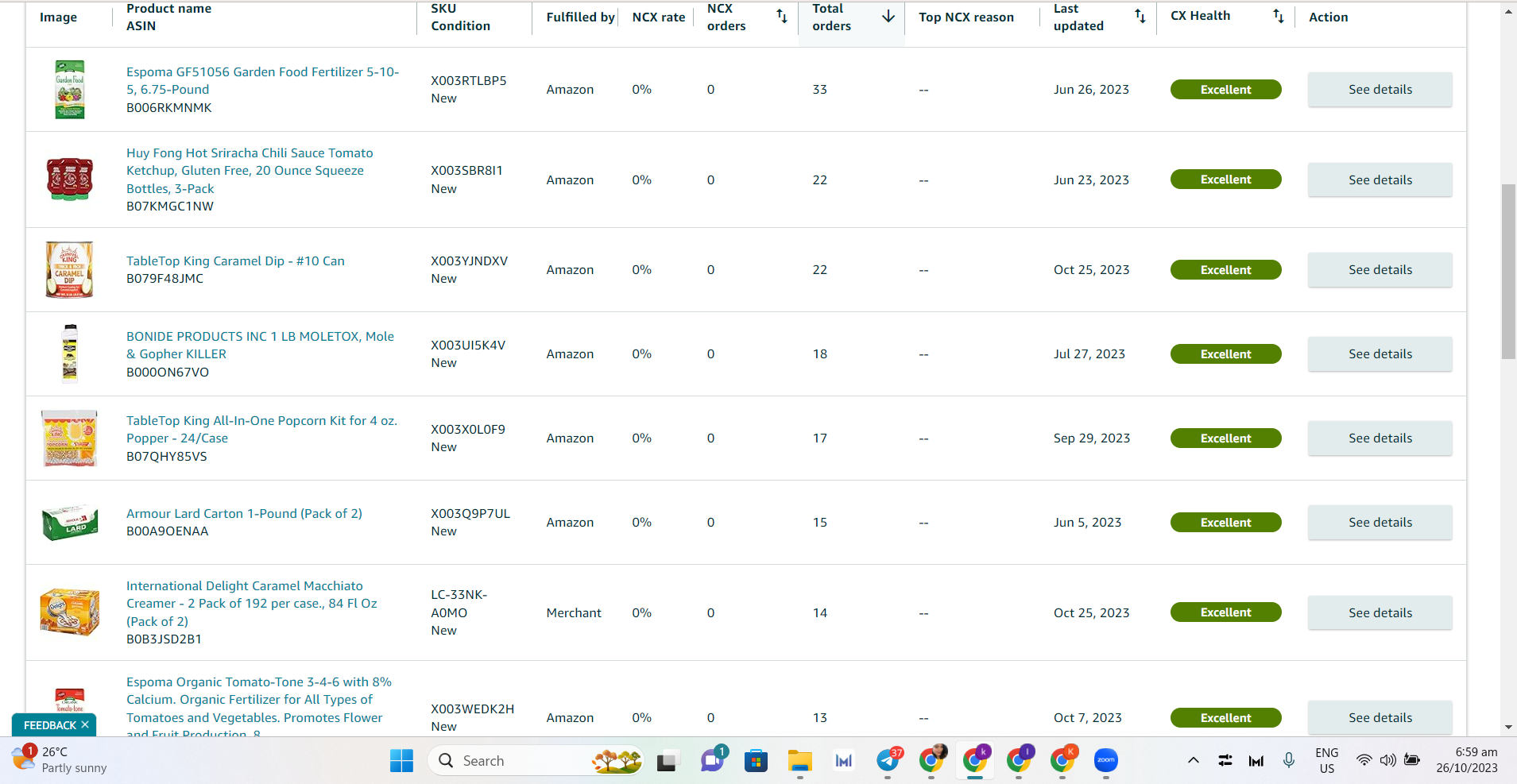This screenshot has width=1517, height=784.
Task: Select SKU LC-33NK-AOMO cell
Action: click(x=459, y=604)
